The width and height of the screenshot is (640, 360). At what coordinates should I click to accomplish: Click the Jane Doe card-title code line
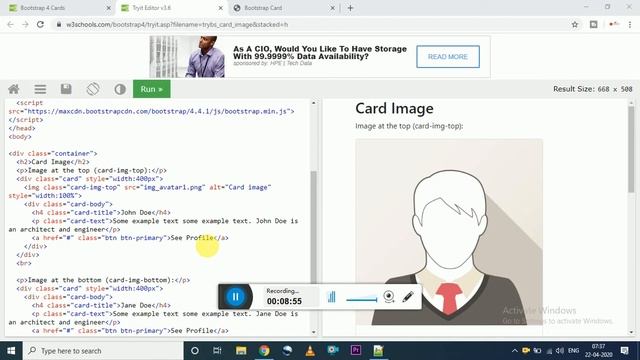click(101, 305)
